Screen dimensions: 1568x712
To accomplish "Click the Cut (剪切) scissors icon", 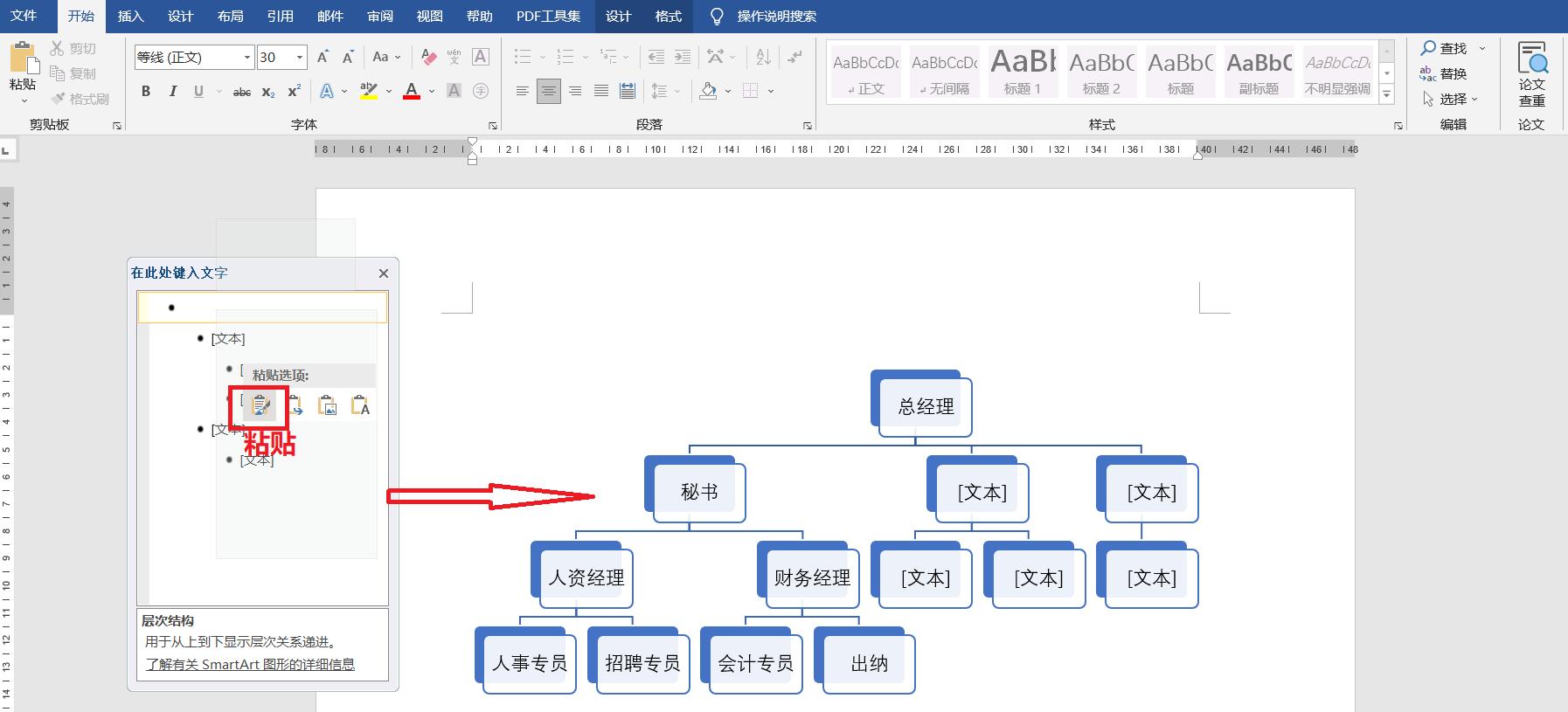I will [58, 49].
